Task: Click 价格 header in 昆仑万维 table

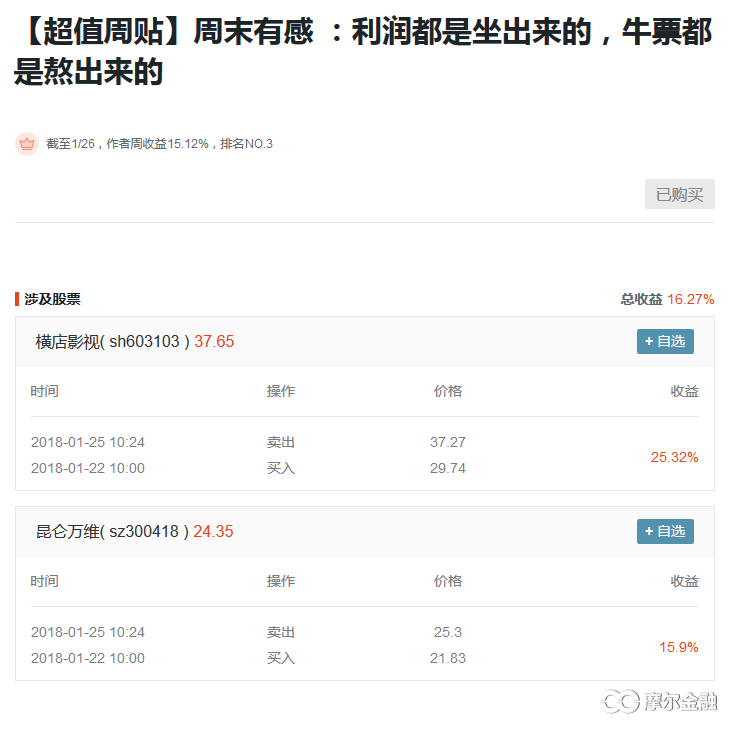Action: coord(448,581)
